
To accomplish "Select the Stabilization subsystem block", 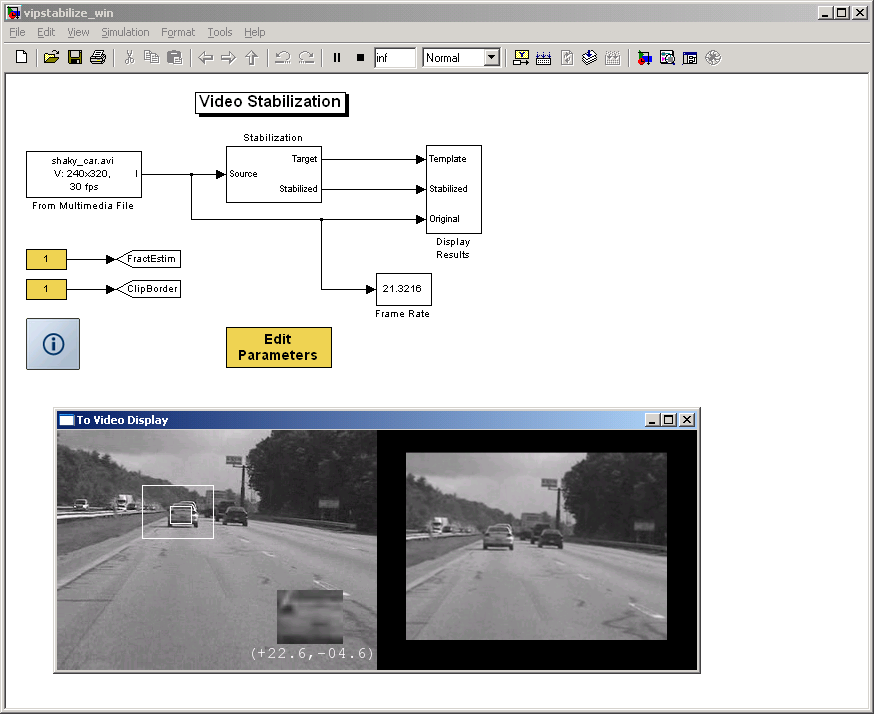I will (x=274, y=174).
